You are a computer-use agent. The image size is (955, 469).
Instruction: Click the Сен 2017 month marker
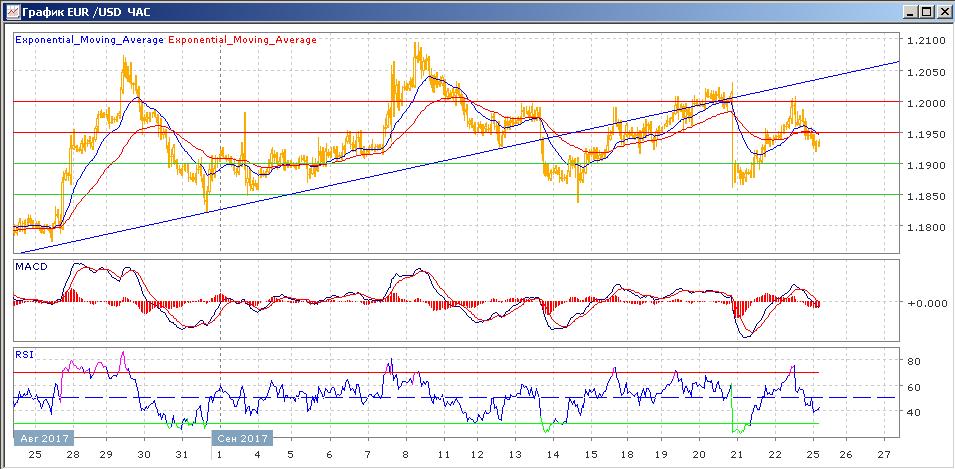[x=241, y=438]
